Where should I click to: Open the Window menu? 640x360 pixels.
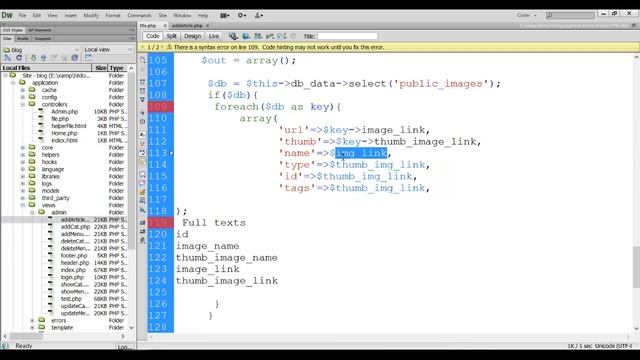click(x=182, y=16)
